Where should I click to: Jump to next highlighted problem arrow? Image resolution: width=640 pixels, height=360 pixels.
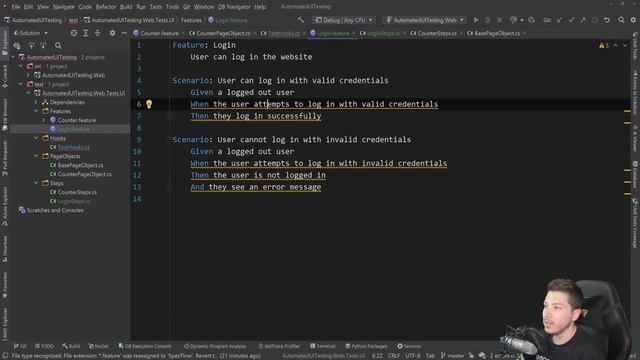coord(625,45)
